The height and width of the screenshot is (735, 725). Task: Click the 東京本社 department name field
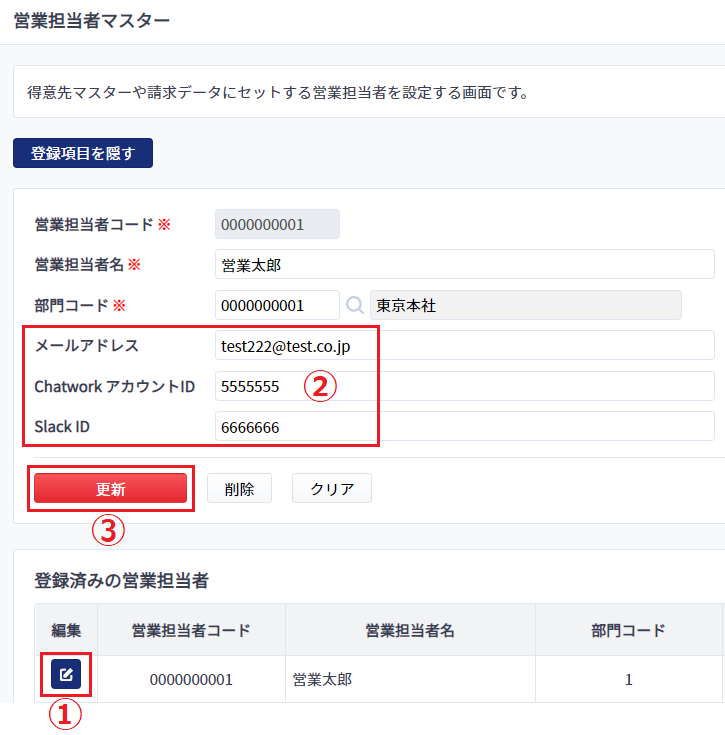[x=526, y=305]
